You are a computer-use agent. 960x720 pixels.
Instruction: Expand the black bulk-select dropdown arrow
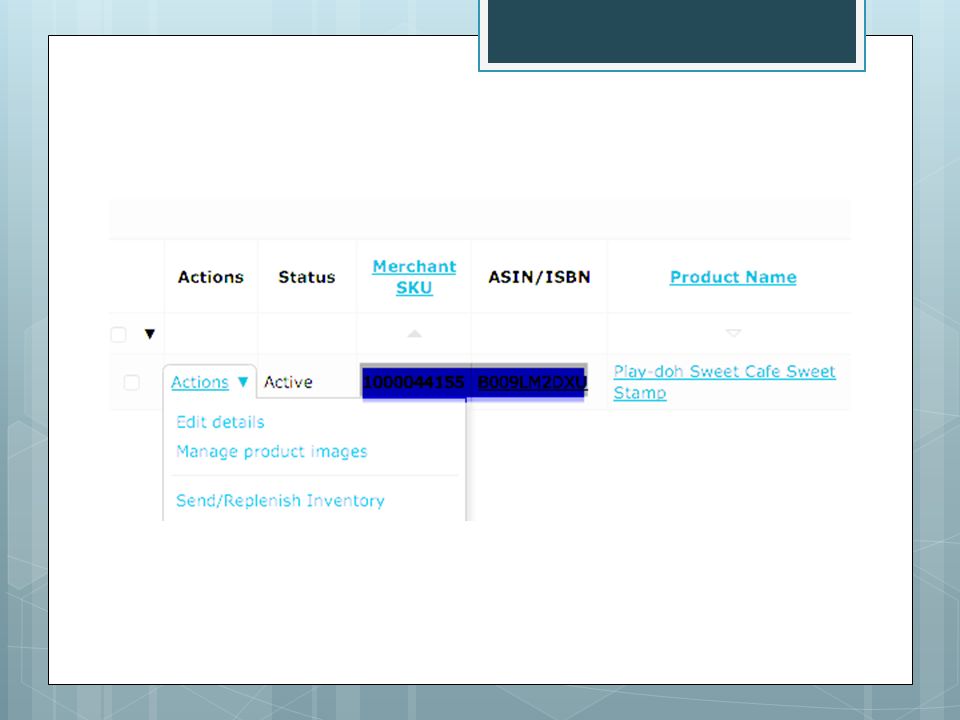150,334
